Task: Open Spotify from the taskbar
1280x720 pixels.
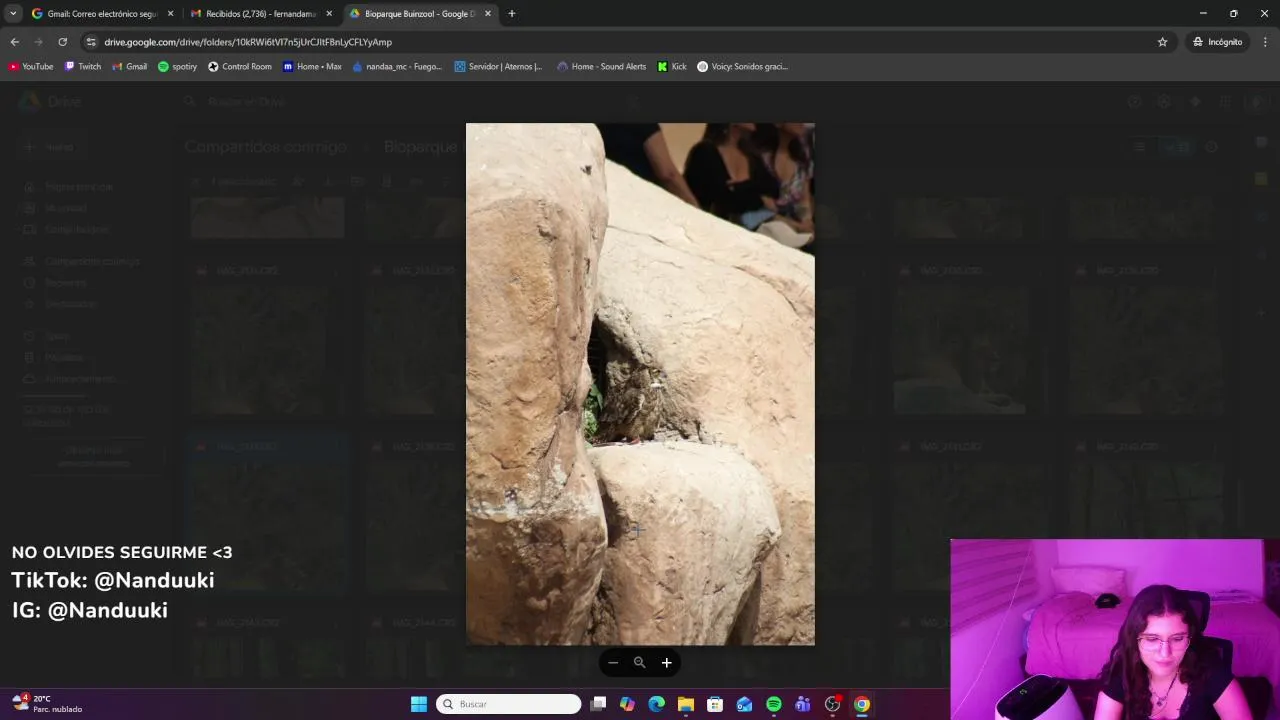Action: pos(774,704)
